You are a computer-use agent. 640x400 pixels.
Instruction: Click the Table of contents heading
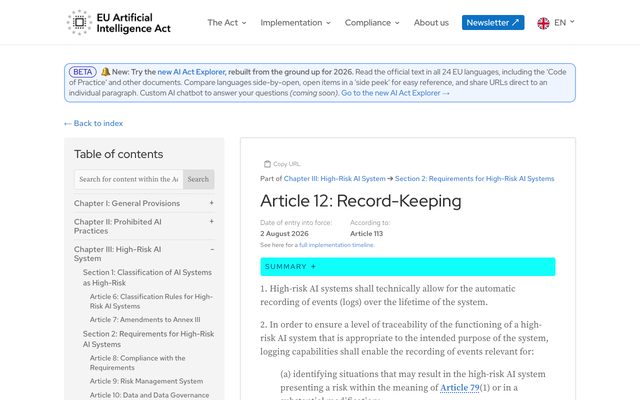pyautogui.click(x=118, y=154)
